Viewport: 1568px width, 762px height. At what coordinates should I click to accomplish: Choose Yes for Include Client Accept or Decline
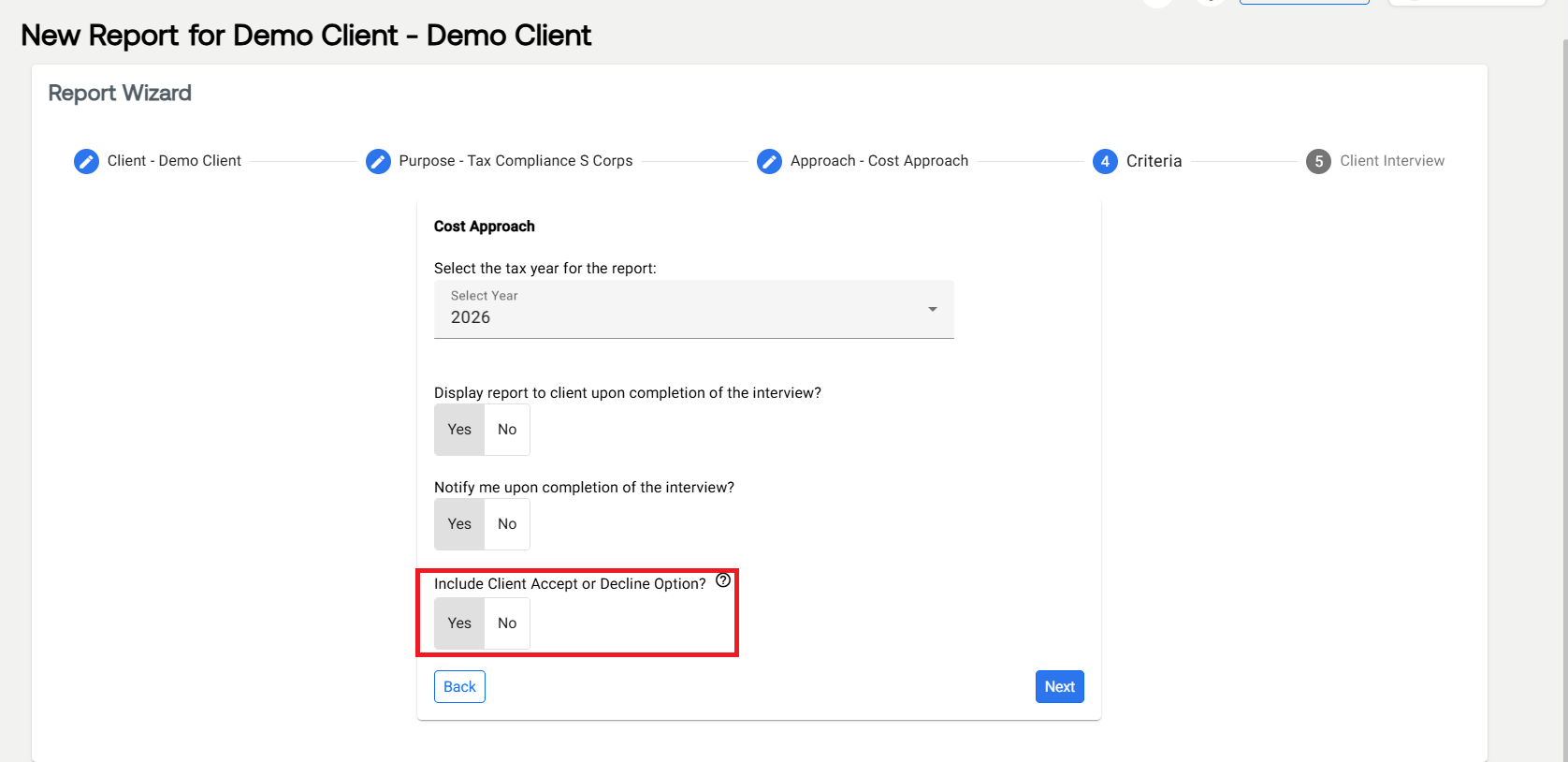point(459,623)
